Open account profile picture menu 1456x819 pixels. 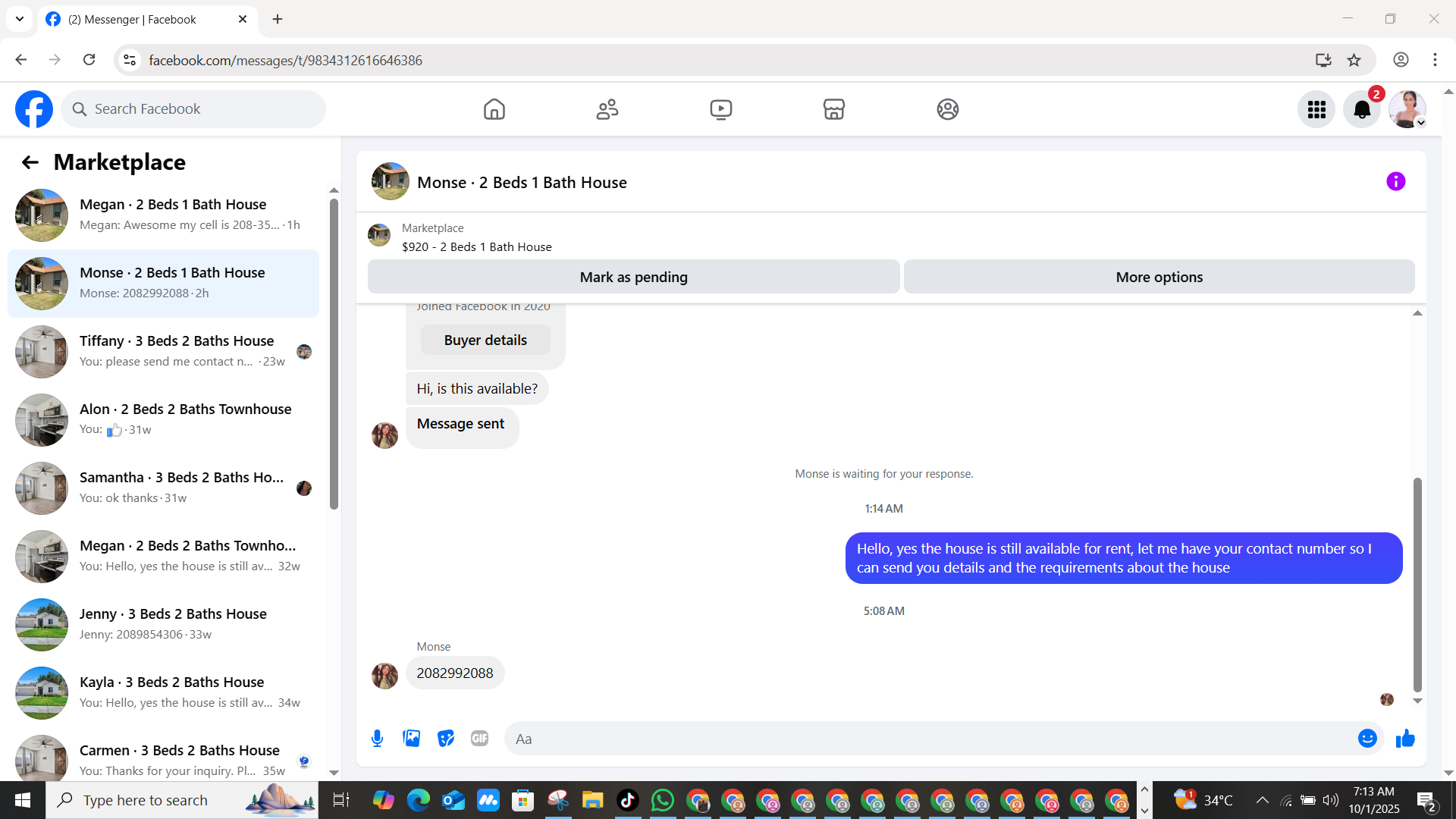pyautogui.click(x=1407, y=109)
